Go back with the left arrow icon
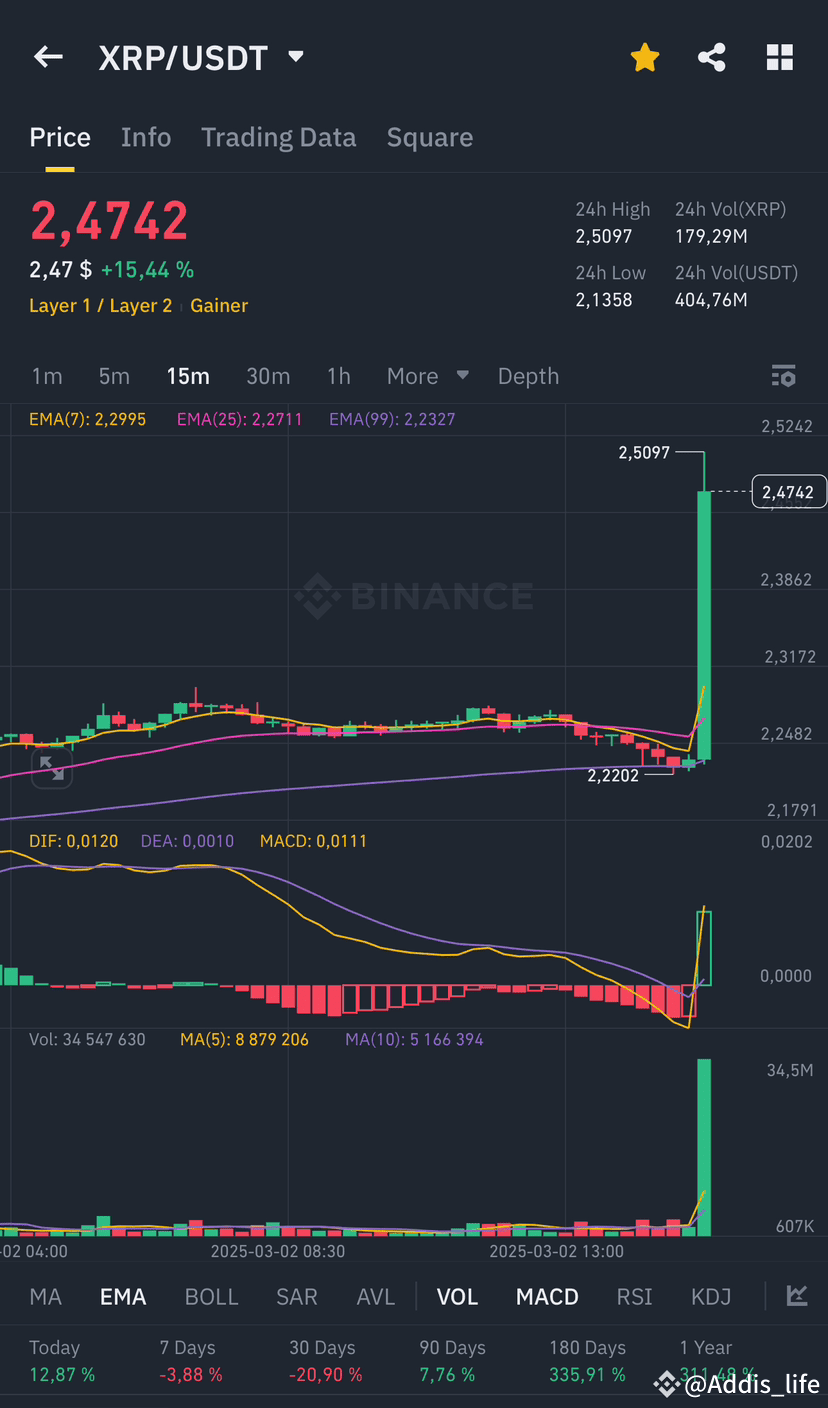Viewport: 828px width, 1408px height. 48,57
